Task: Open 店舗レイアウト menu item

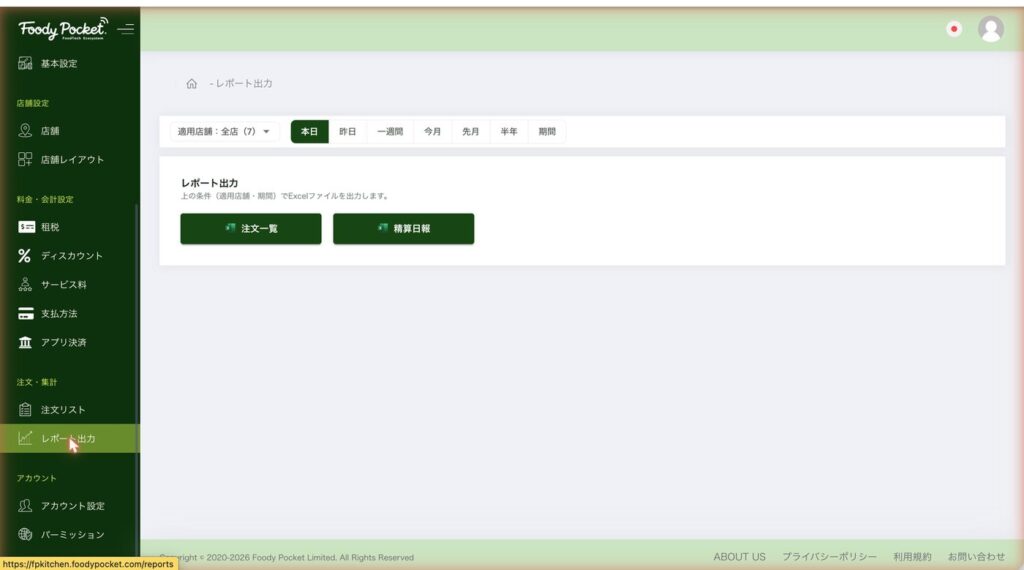Action: tap(72, 159)
